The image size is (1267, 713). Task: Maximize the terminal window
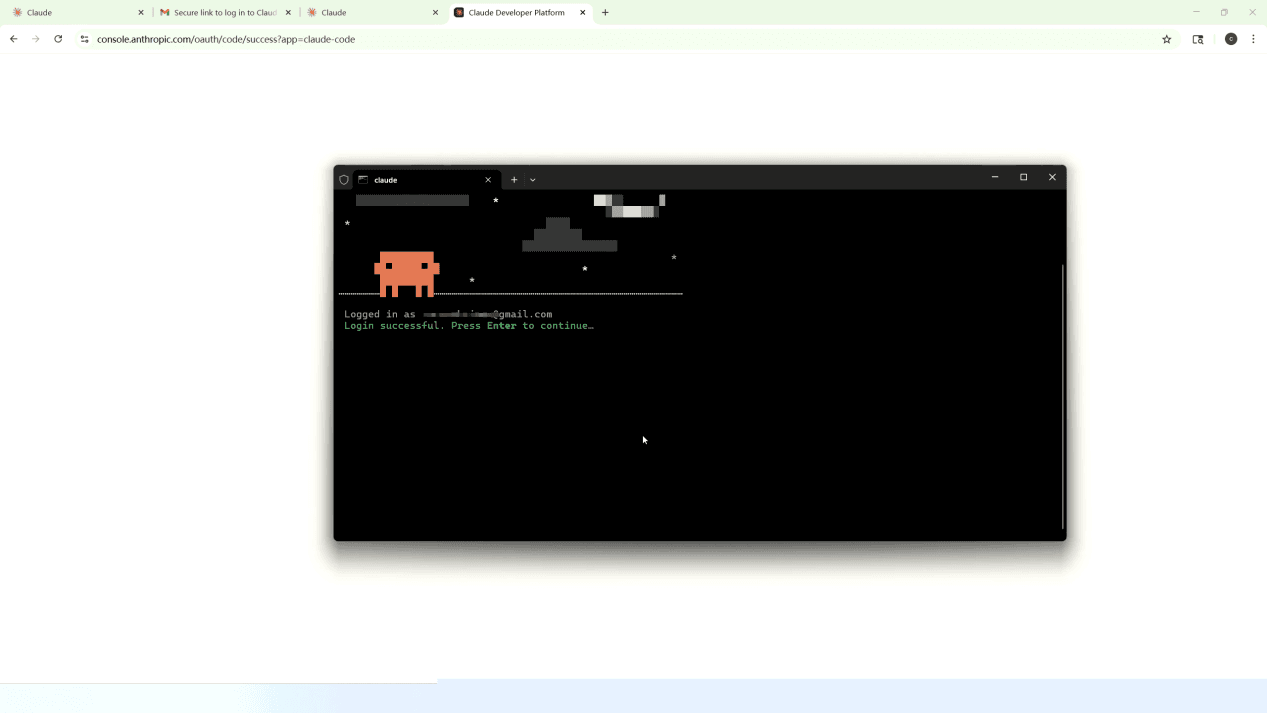(x=1023, y=177)
